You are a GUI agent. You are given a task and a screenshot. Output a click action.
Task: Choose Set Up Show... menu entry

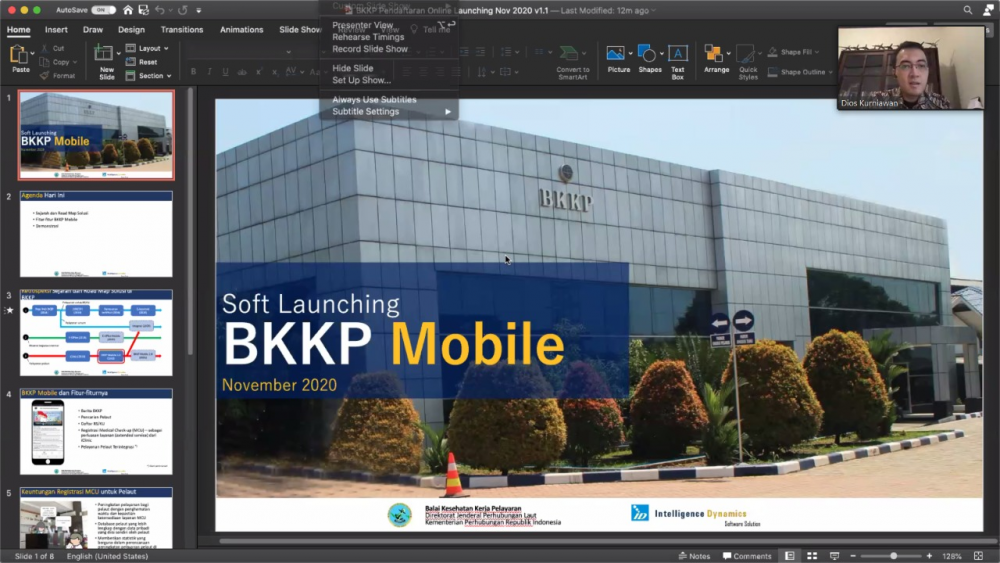362,80
